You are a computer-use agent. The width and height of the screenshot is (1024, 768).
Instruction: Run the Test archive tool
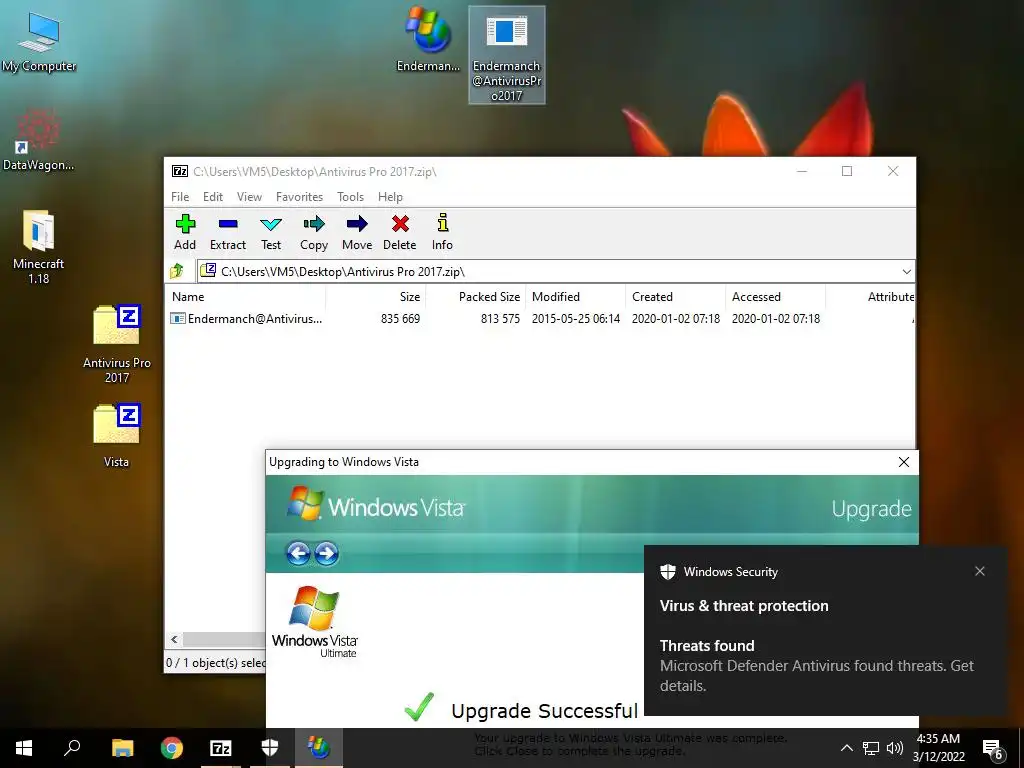(270, 232)
